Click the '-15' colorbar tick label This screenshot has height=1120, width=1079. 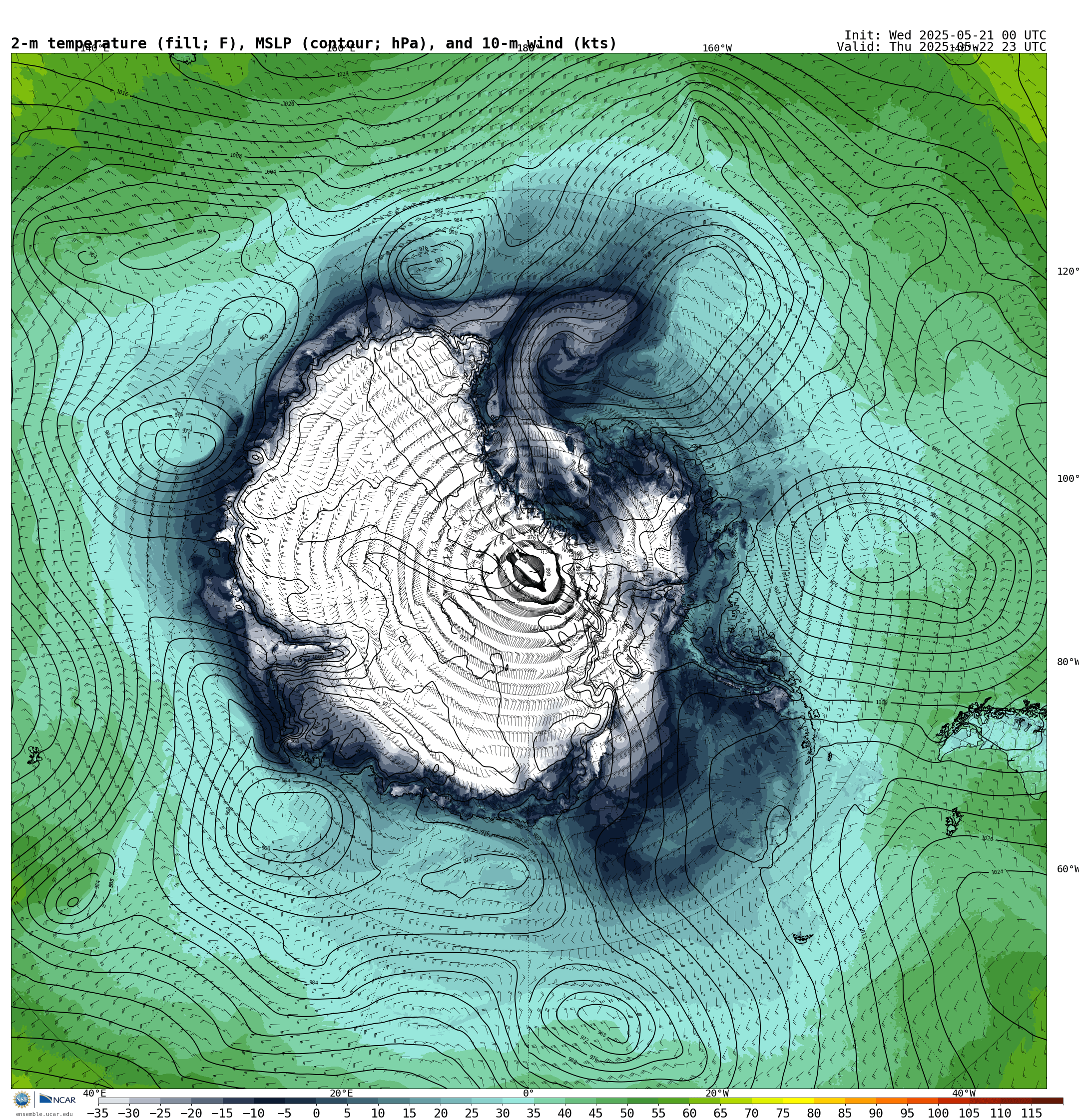[222, 1113]
